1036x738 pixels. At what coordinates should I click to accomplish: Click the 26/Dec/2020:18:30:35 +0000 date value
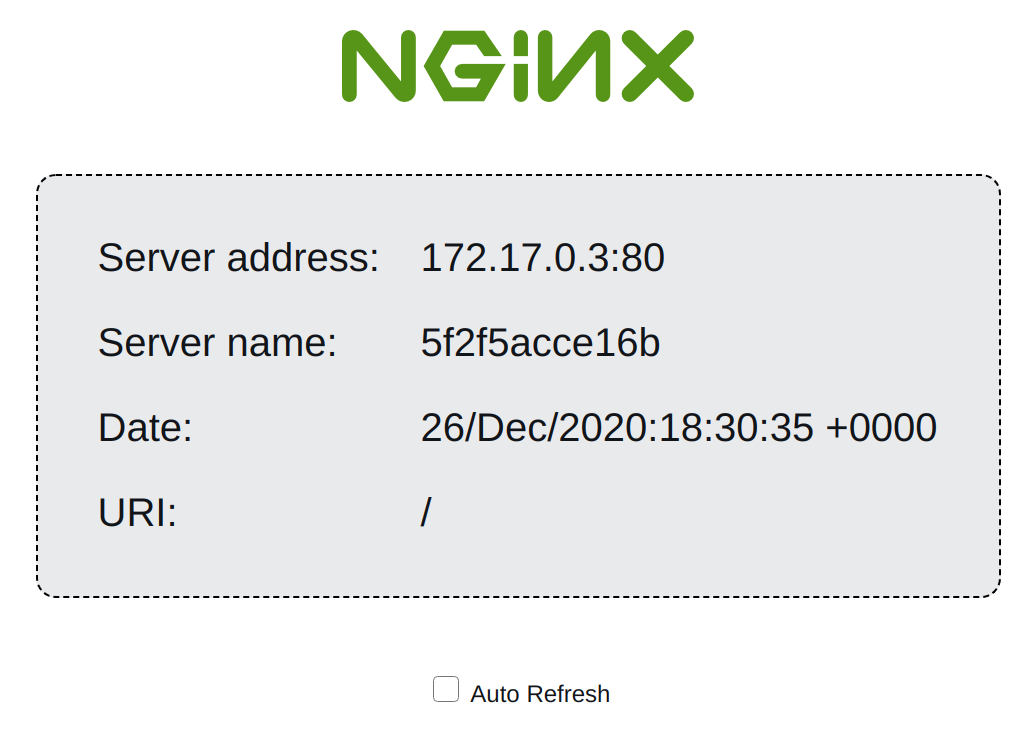tap(679, 427)
